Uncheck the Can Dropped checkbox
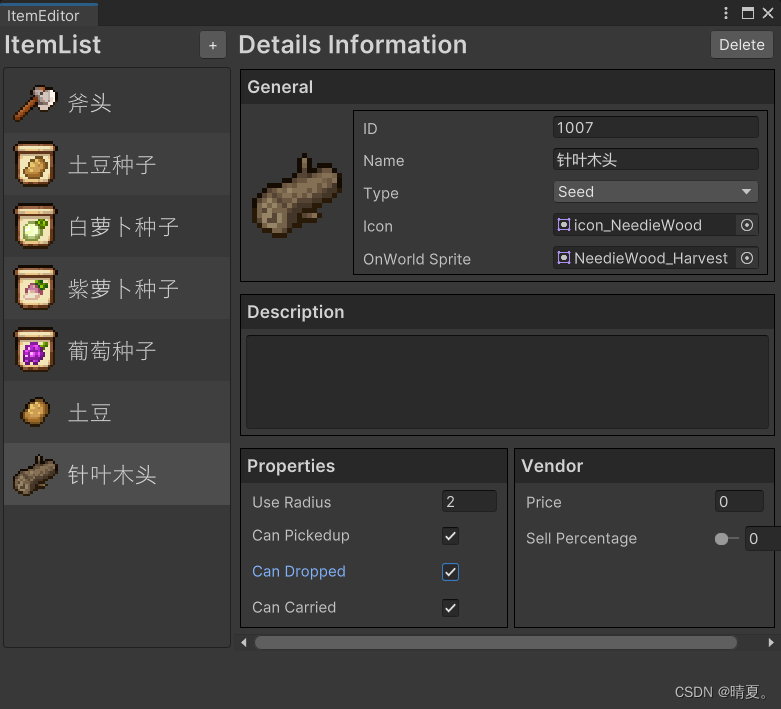The image size is (781, 709). click(451, 572)
